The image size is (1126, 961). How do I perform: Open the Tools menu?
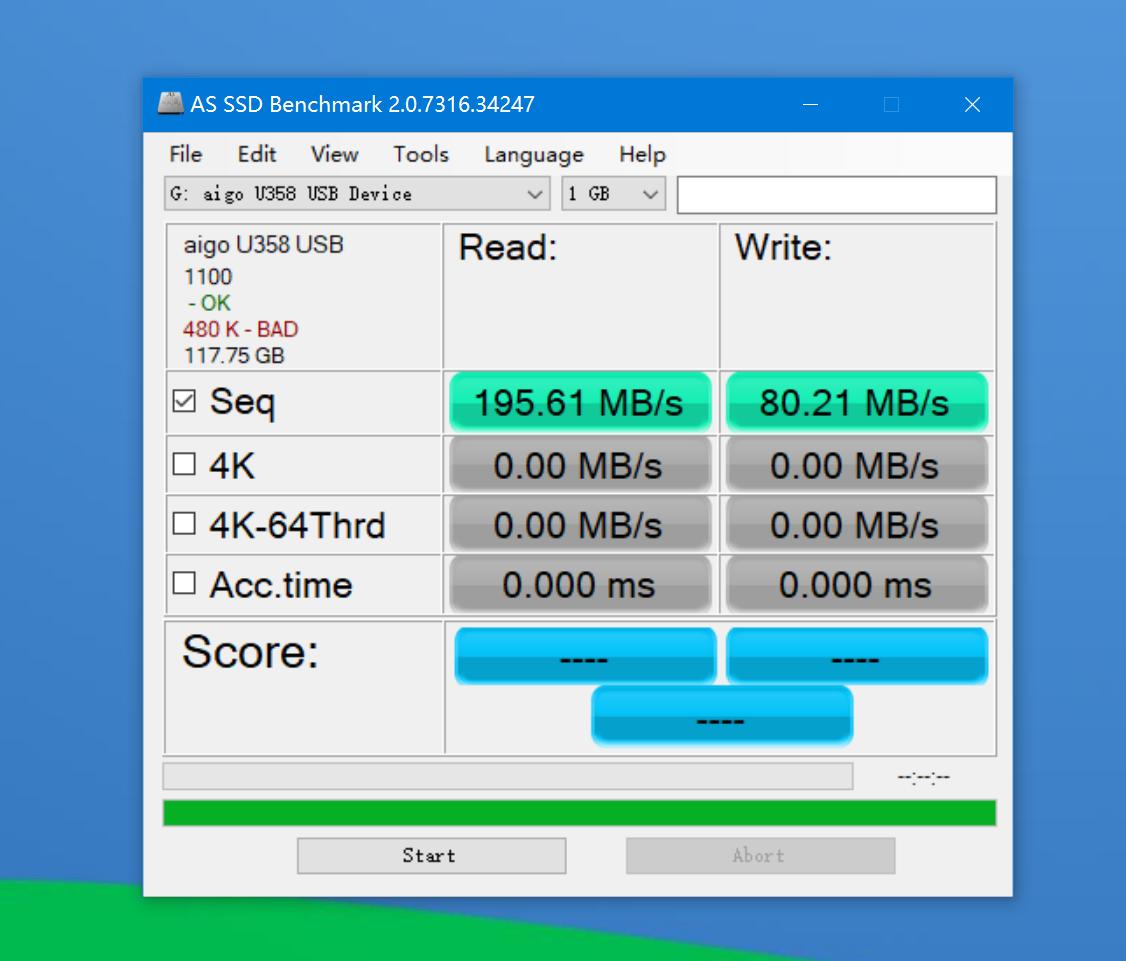(x=421, y=154)
